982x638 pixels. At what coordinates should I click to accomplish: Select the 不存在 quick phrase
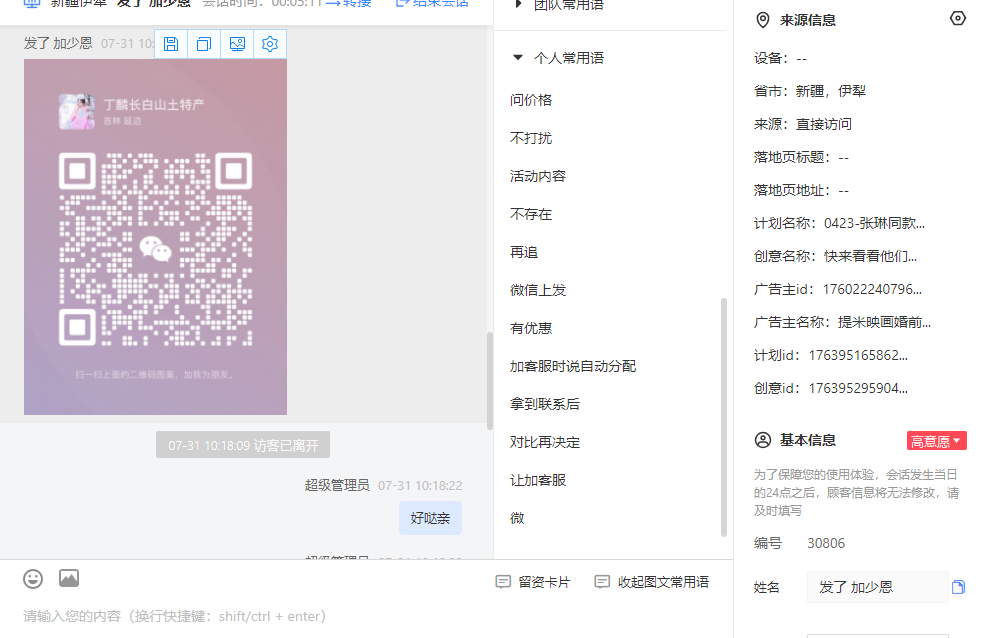tap(531, 214)
